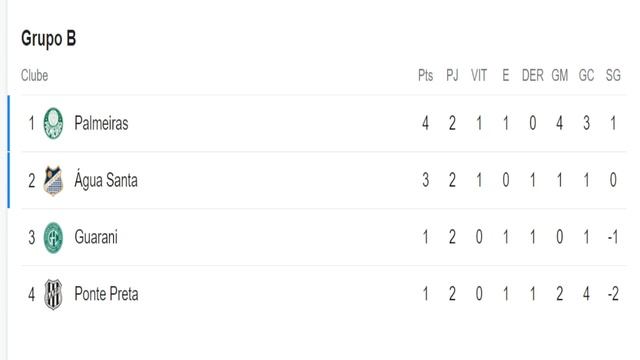Click the Guarani club crest icon
This screenshot has width=640, height=360.
click(53, 238)
